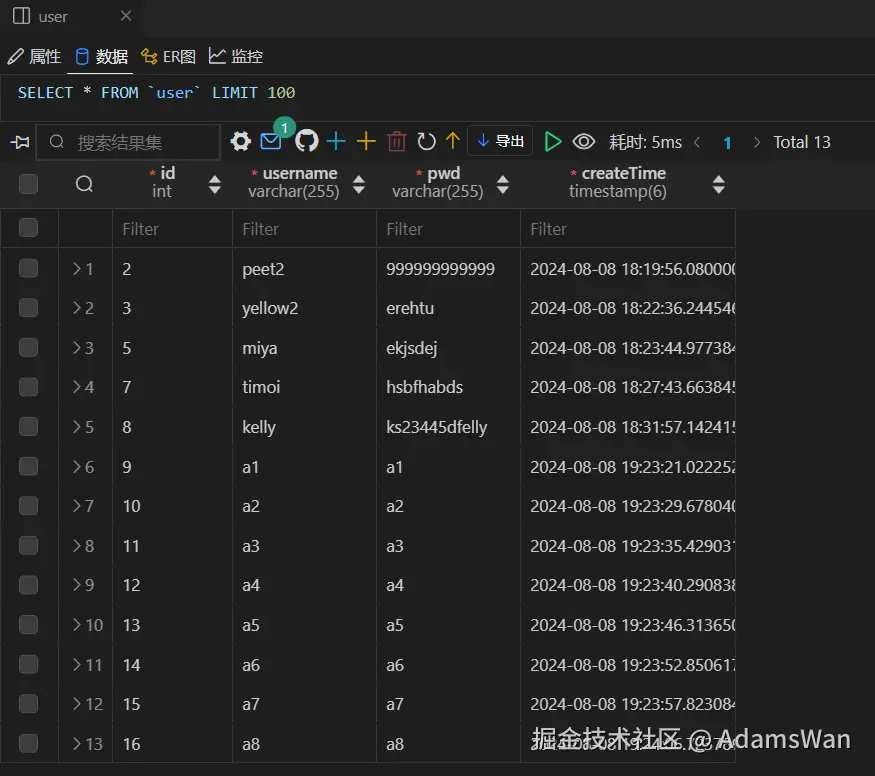Click the 'Total 13' count label
The height and width of the screenshot is (776, 875).
tap(801, 142)
